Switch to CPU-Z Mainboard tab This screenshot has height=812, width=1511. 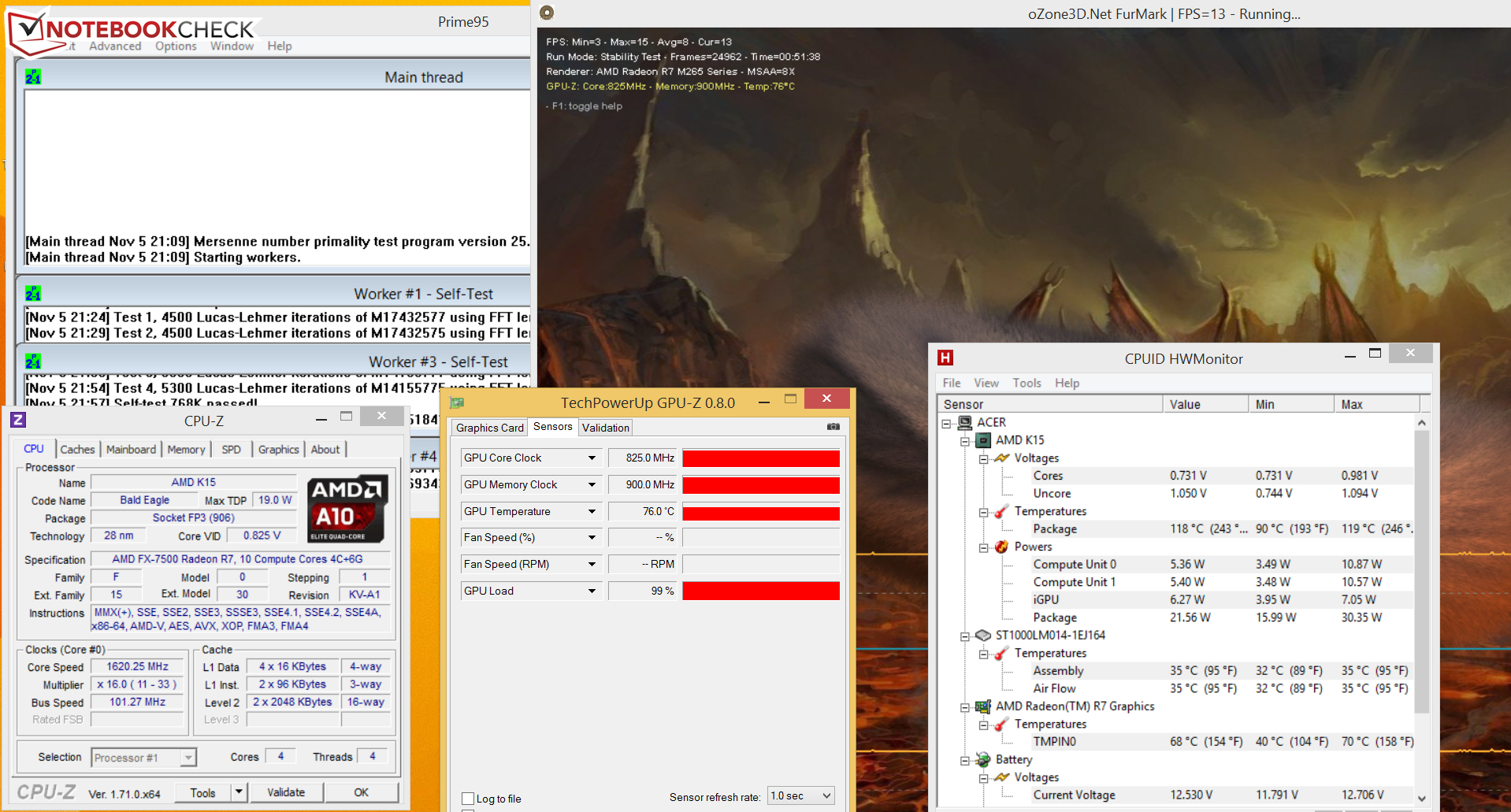tap(131, 449)
